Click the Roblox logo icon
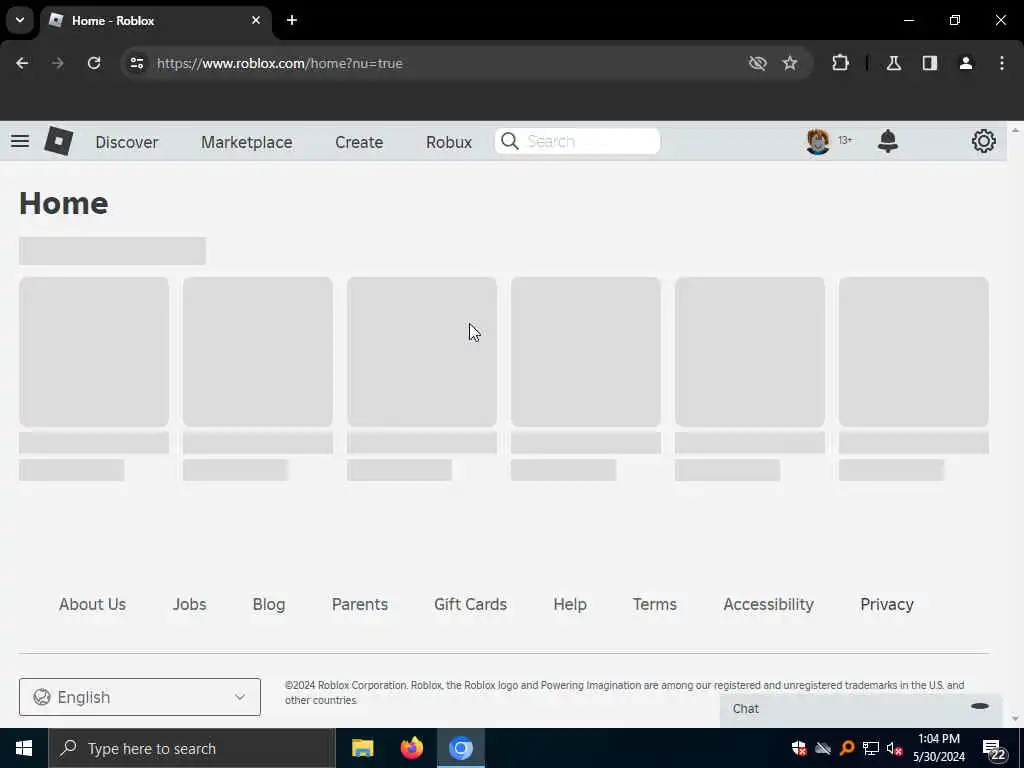 pyautogui.click(x=58, y=141)
